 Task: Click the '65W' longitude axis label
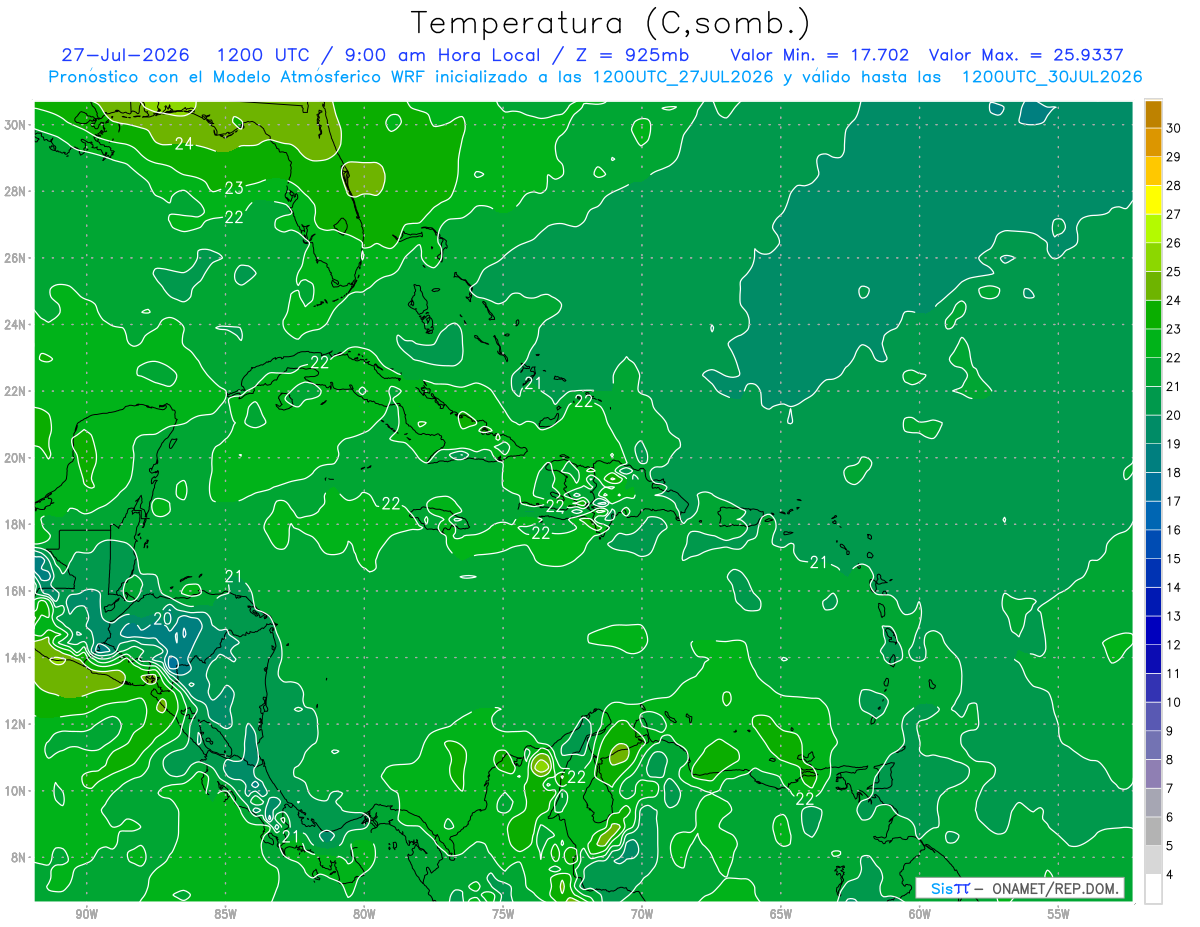tap(781, 914)
